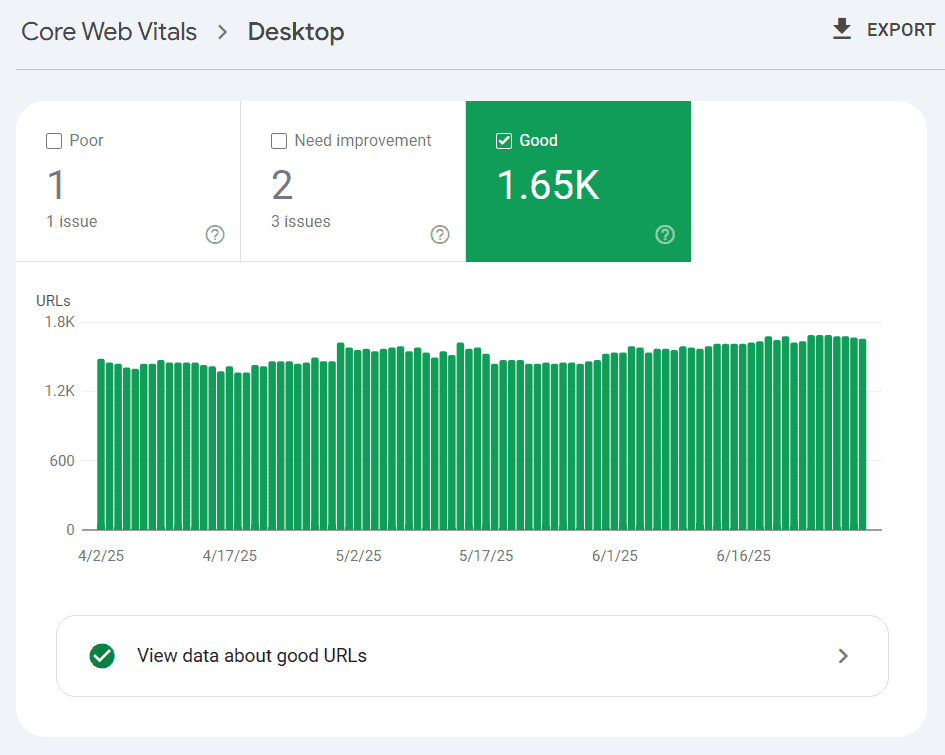Click the 1.65K good URLs value

coord(548,184)
